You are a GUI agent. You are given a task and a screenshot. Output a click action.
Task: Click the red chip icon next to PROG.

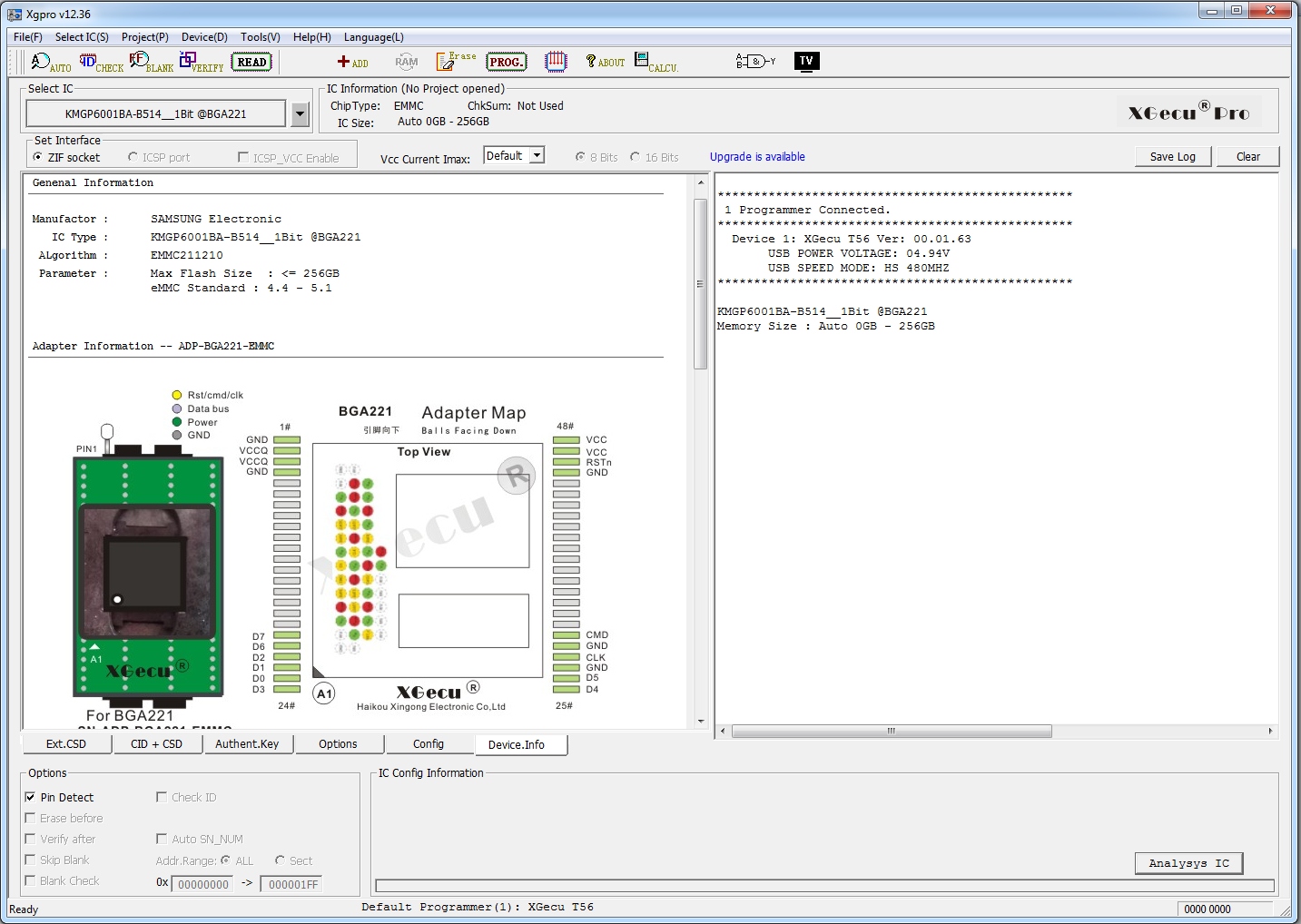(556, 62)
